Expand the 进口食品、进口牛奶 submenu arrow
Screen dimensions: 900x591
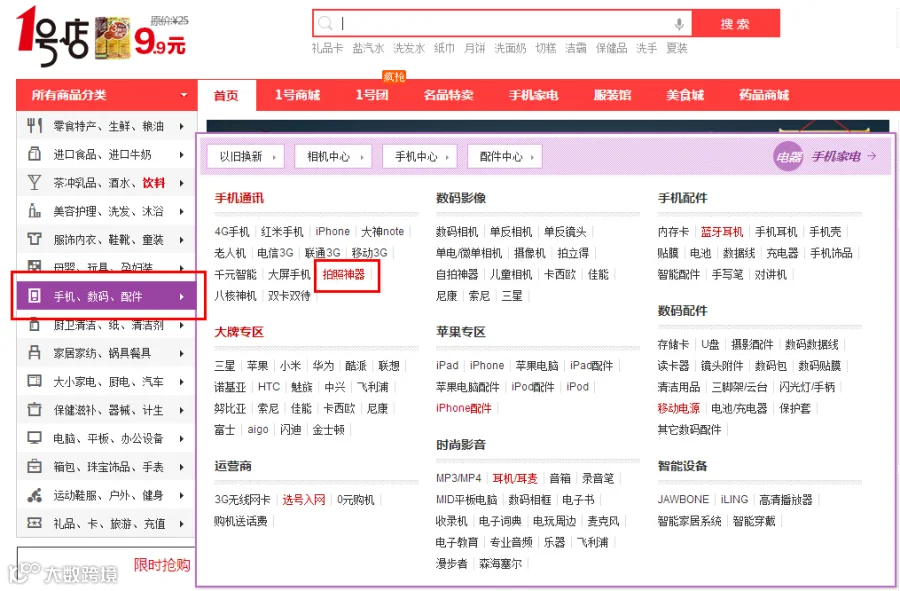tap(181, 154)
